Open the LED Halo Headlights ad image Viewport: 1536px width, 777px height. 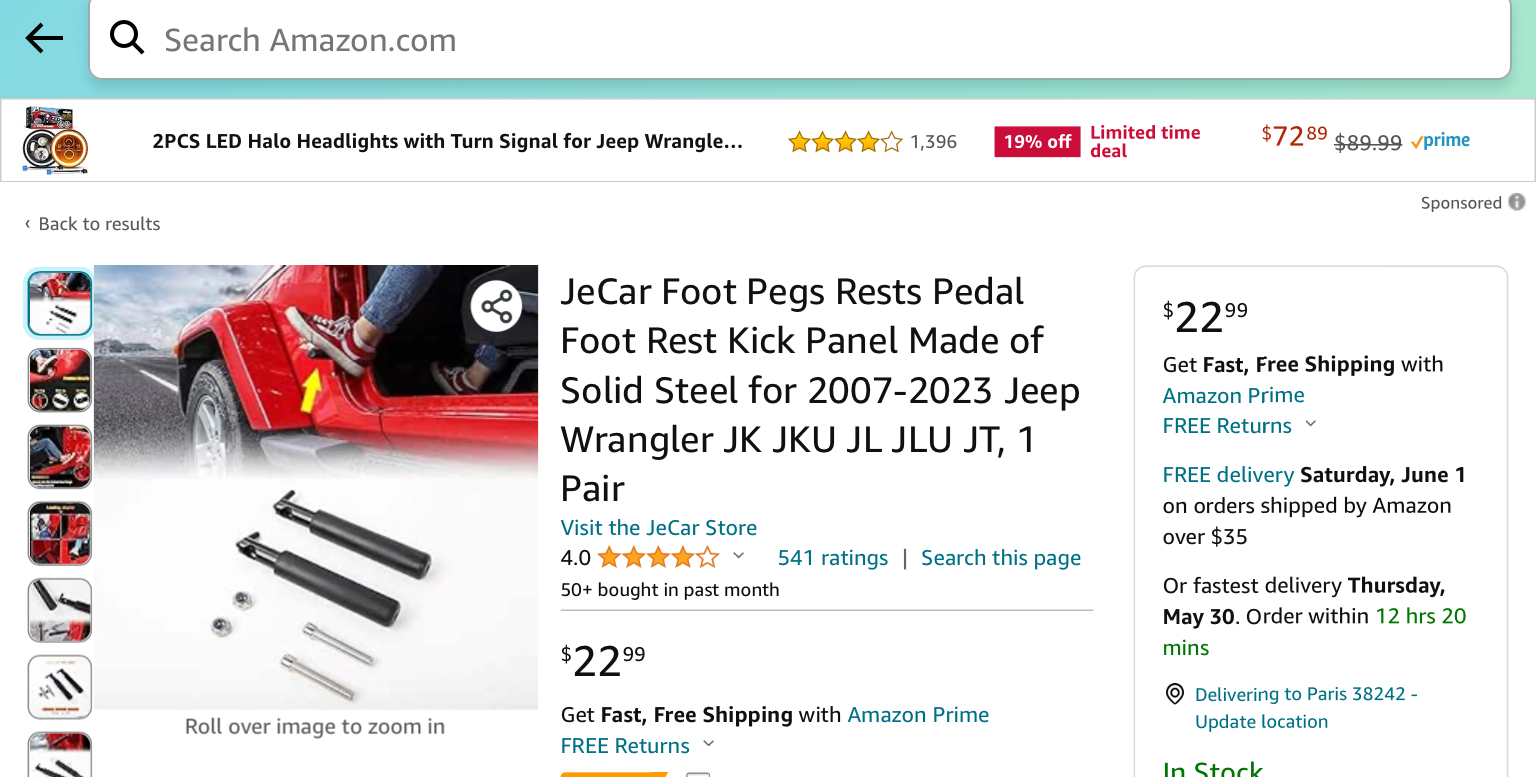click(x=56, y=140)
